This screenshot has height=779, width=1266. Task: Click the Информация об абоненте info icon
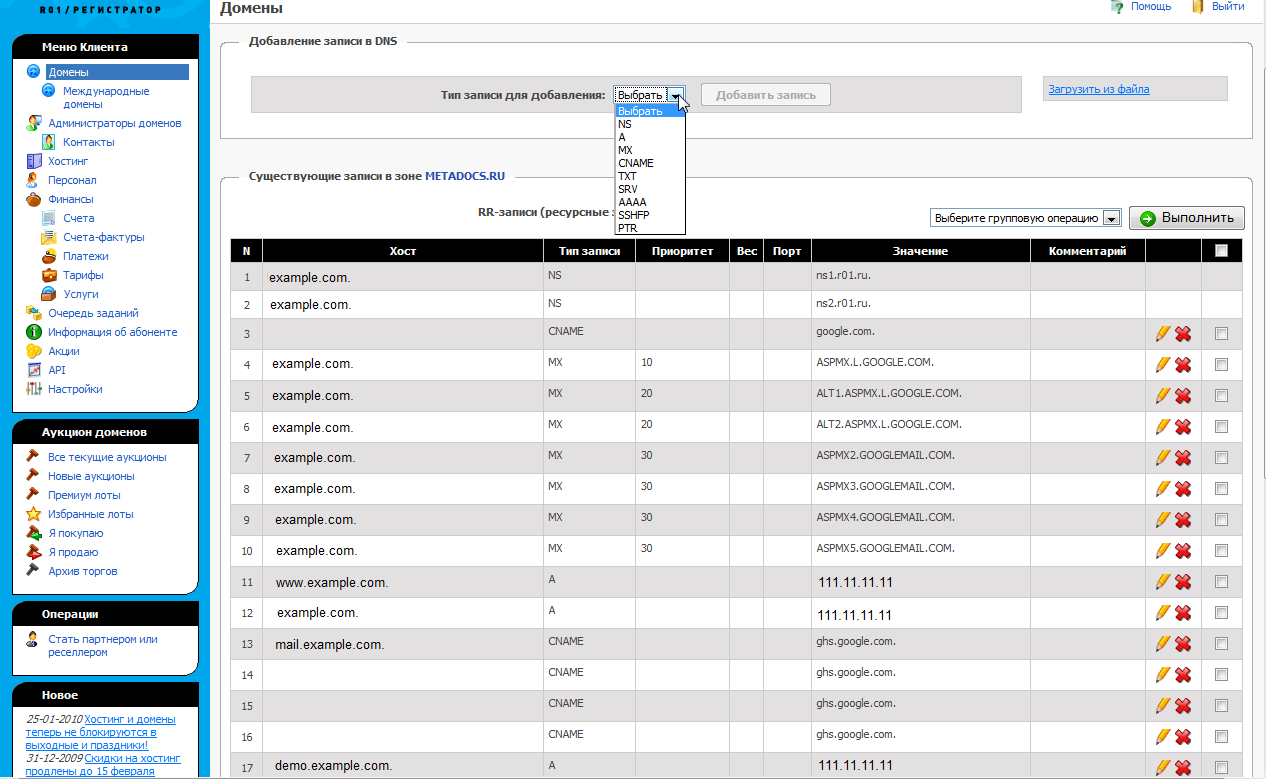click(x=34, y=332)
